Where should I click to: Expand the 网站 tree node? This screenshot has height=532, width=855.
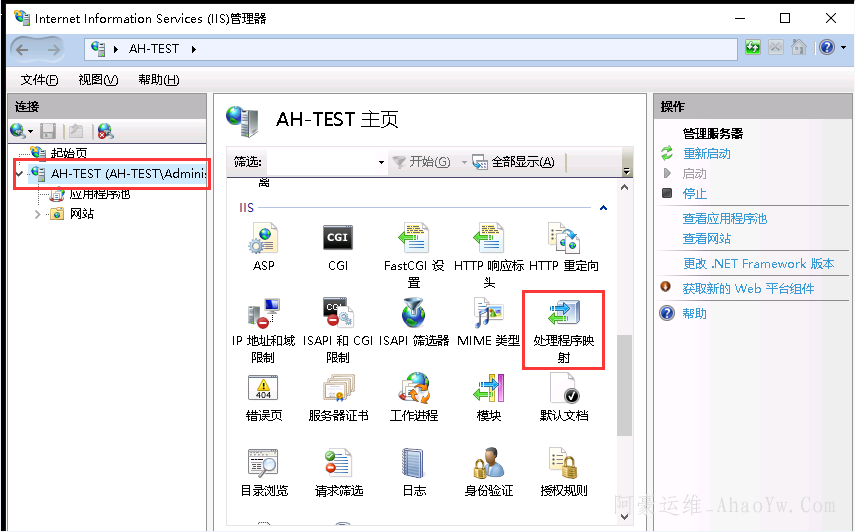click(x=38, y=214)
